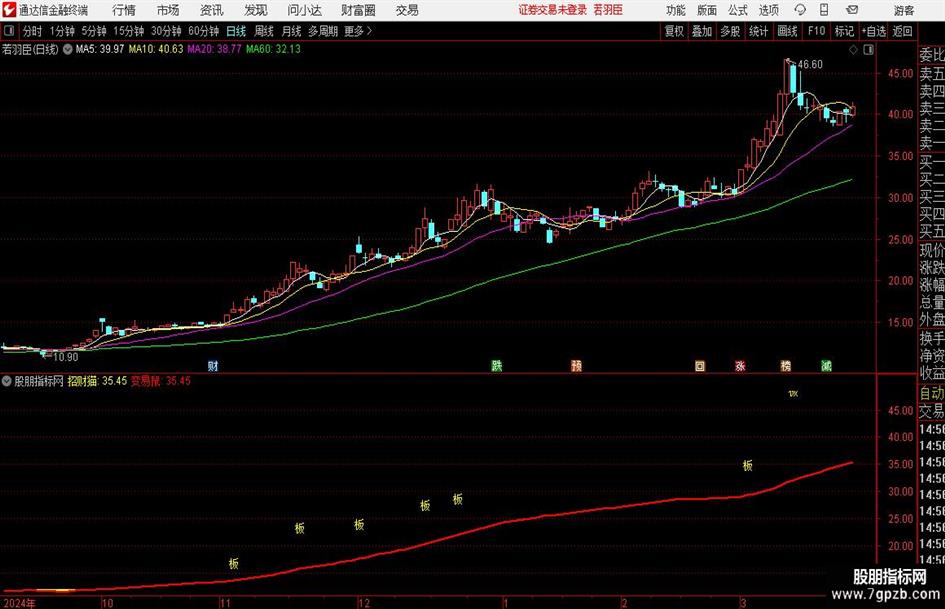Click the 证券交易未登录 login link

(x=552, y=10)
